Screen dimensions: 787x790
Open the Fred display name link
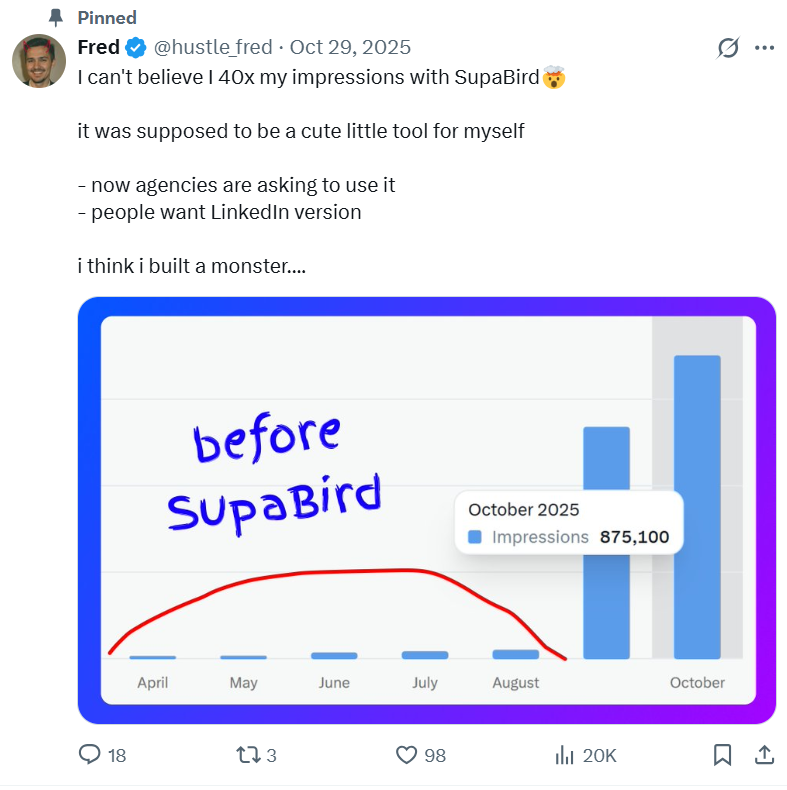coord(98,47)
